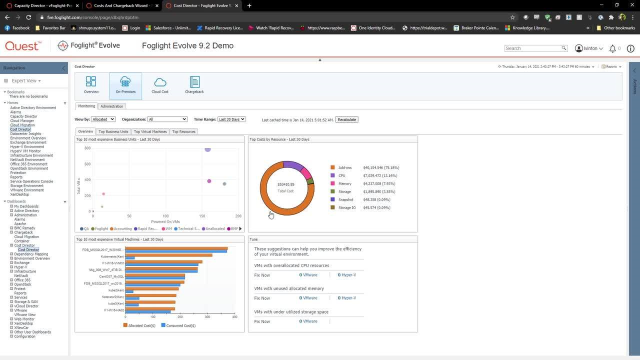Collapse the Homes section in navigation

pos(5,103)
